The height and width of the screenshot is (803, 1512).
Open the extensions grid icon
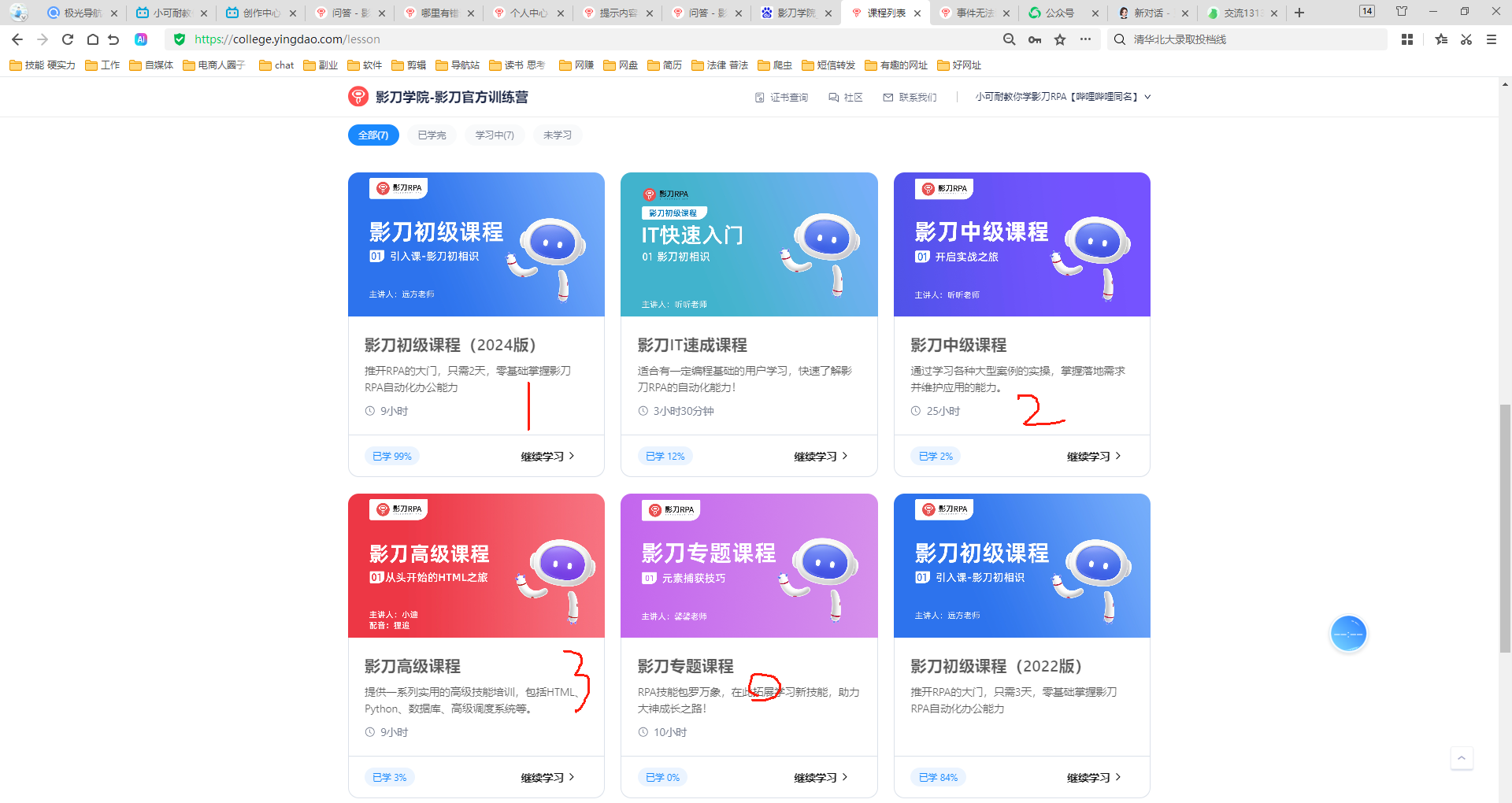click(x=1407, y=39)
